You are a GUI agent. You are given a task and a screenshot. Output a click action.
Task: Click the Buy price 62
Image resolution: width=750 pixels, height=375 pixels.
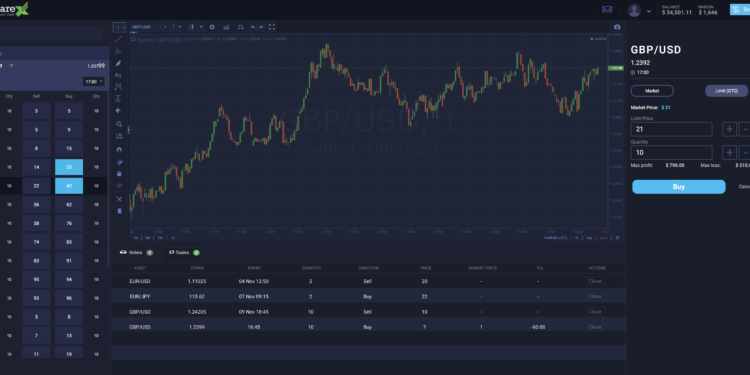69,205
